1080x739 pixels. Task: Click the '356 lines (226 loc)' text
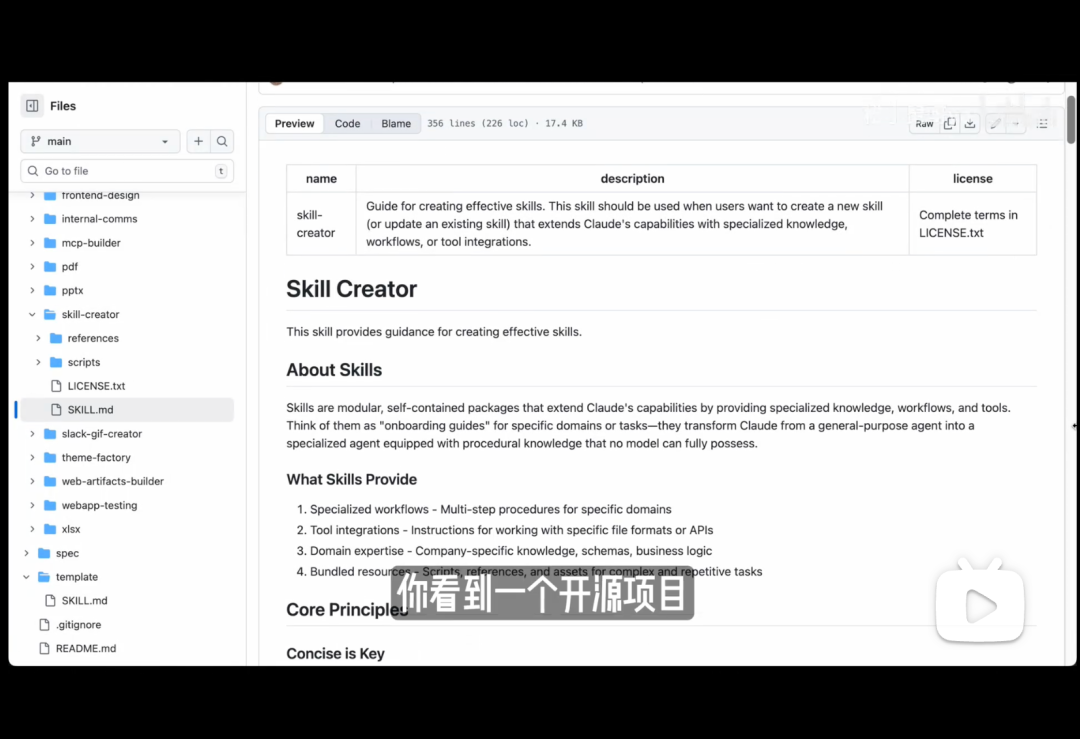(477, 123)
